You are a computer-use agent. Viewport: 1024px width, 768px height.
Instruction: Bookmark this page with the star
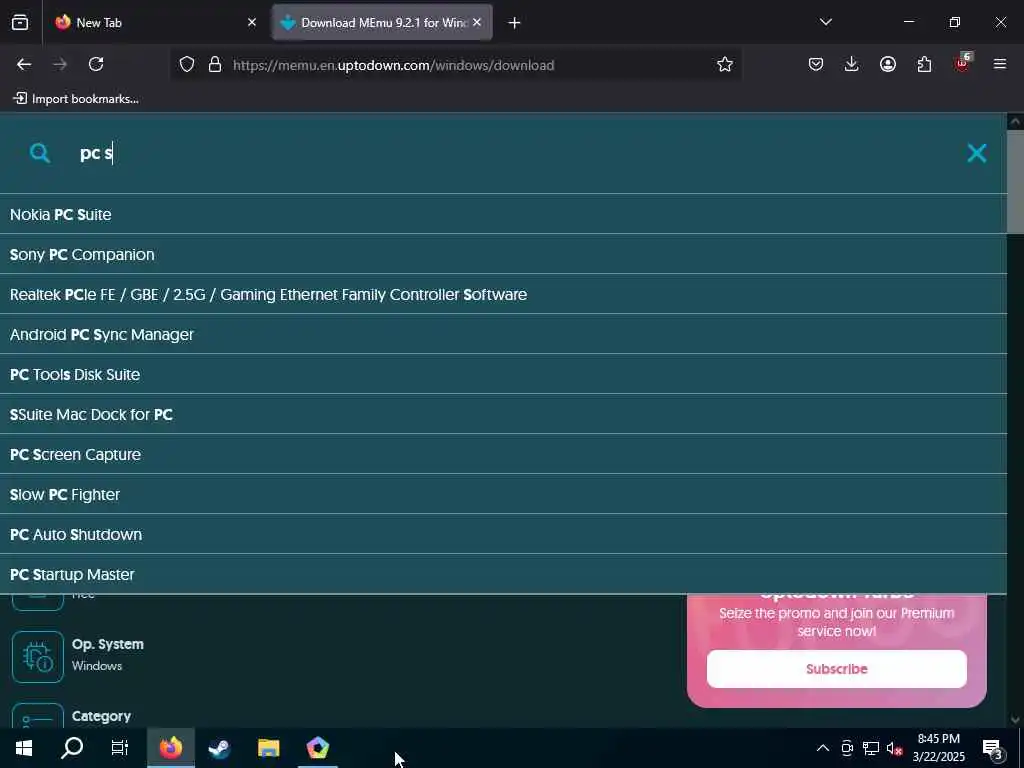tap(725, 64)
